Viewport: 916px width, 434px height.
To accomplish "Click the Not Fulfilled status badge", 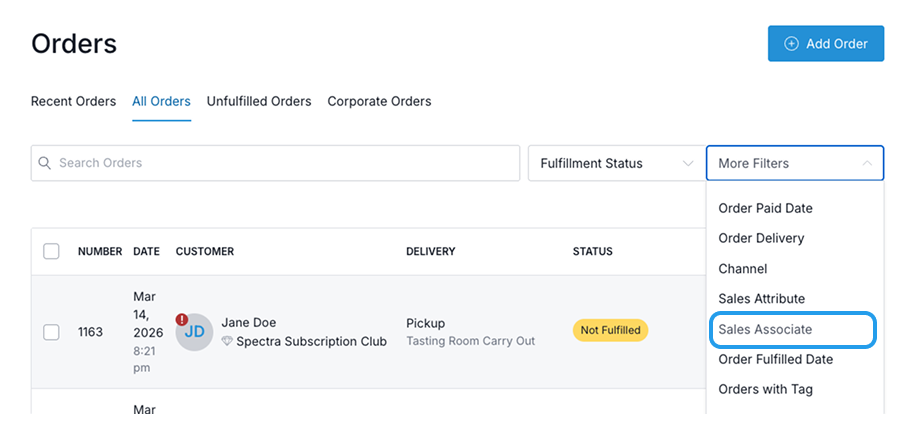I will pyautogui.click(x=610, y=330).
